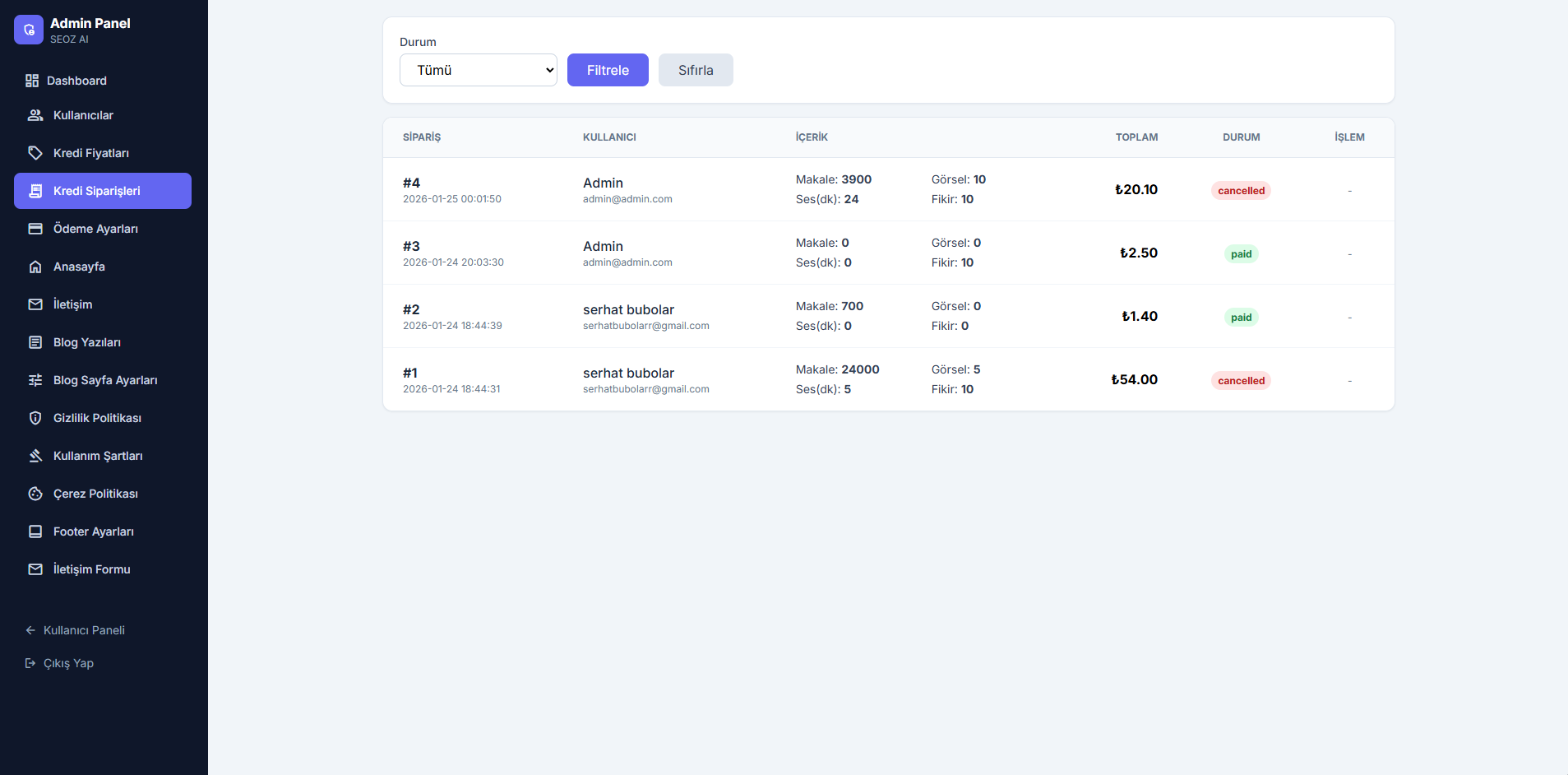Click the paid status badge on order #3
The image size is (1568, 775).
coord(1241,254)
